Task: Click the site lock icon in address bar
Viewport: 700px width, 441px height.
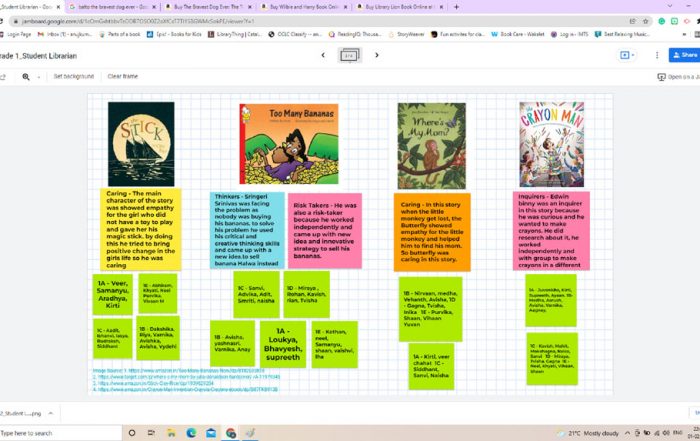Action: [16, 21]
